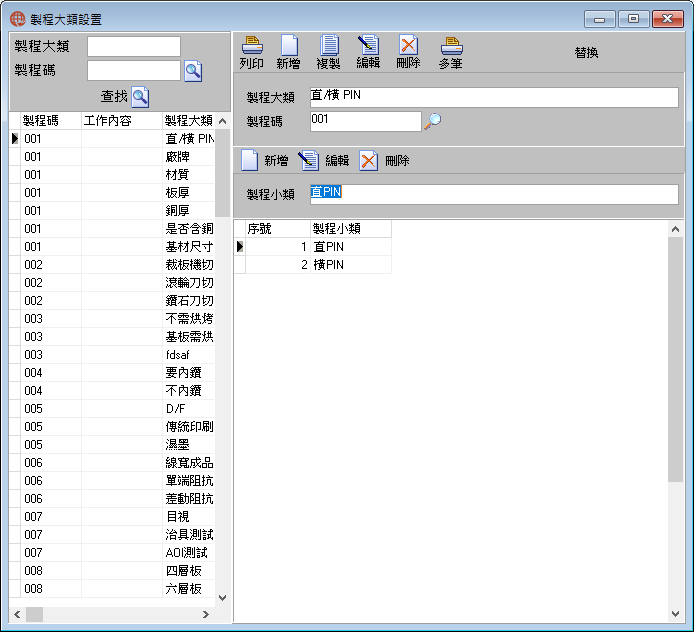Click the 製程大類 field containing 直/橫 PIN
Screen dimensions: 694x632
494,97
